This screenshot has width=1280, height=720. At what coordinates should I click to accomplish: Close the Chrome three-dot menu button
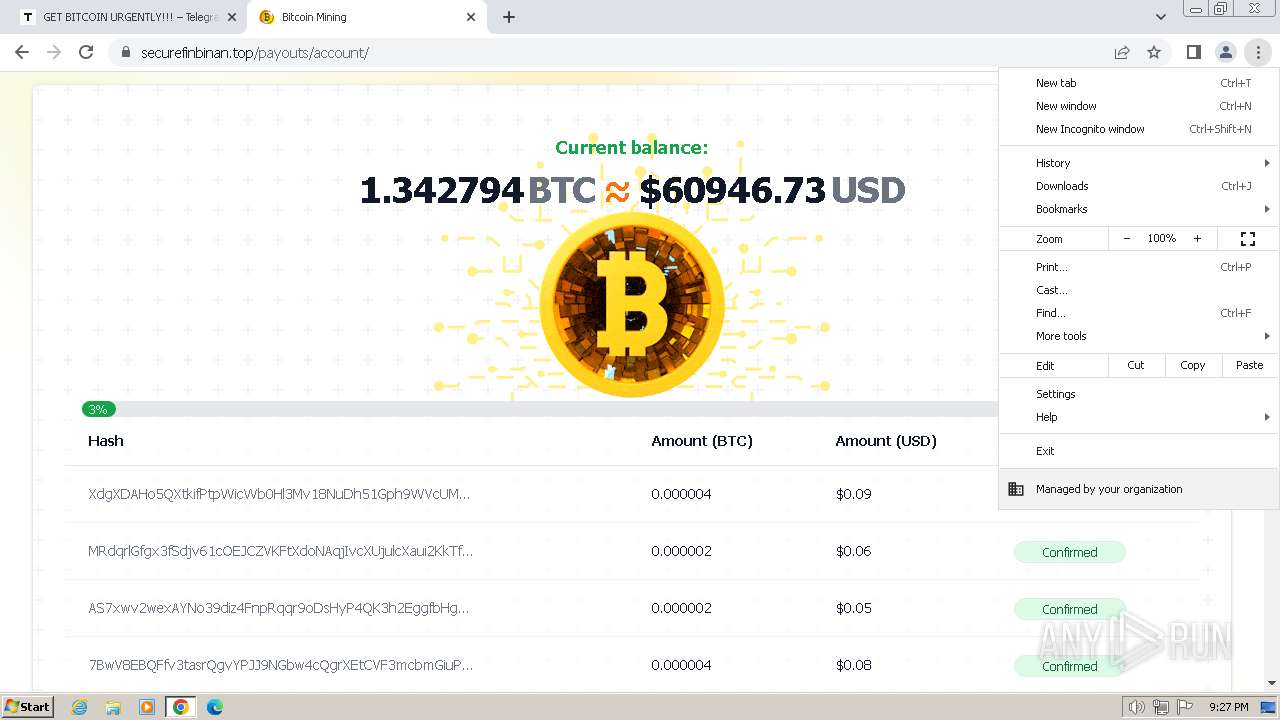tap(1258, 52)
